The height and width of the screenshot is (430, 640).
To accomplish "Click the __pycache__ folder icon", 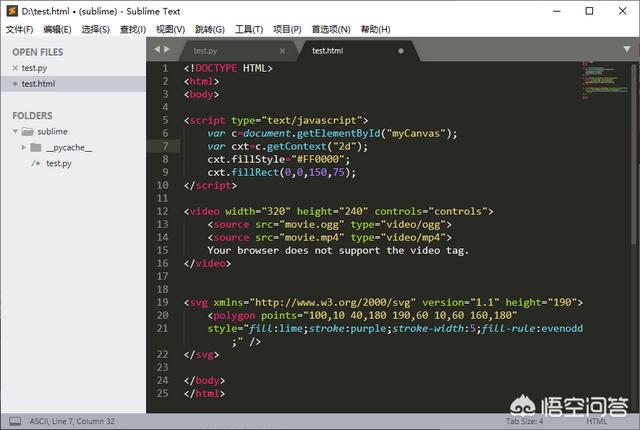I will (x=36, y=147).
